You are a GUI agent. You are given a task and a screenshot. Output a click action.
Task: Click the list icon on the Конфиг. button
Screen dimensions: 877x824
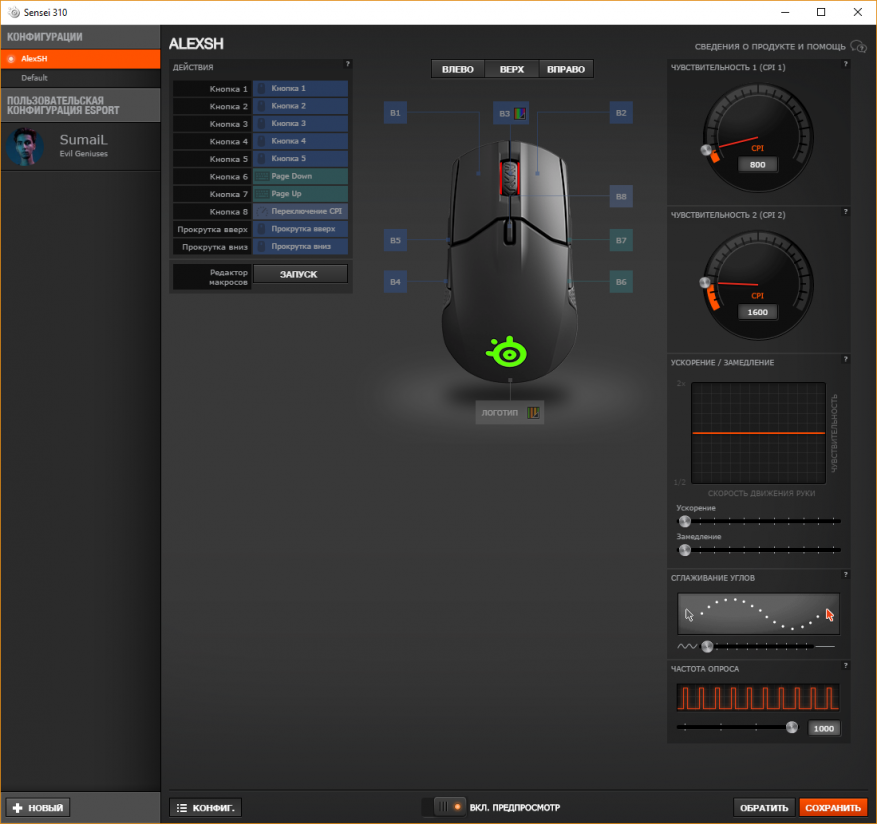pyautogui.click(x=182, y=808)
